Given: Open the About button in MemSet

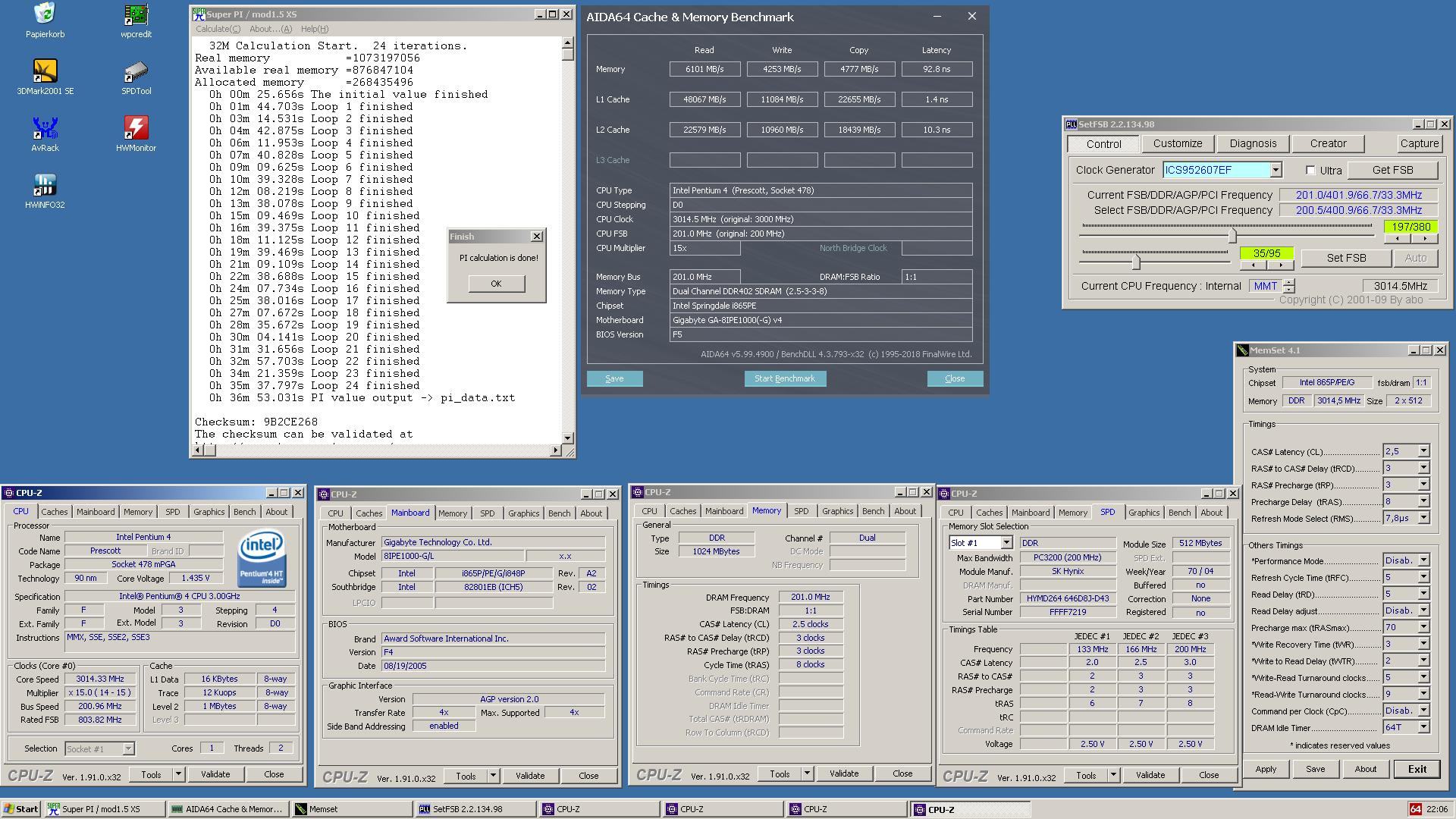Looking at the screenshot, I should click(x=1365, y=769).
